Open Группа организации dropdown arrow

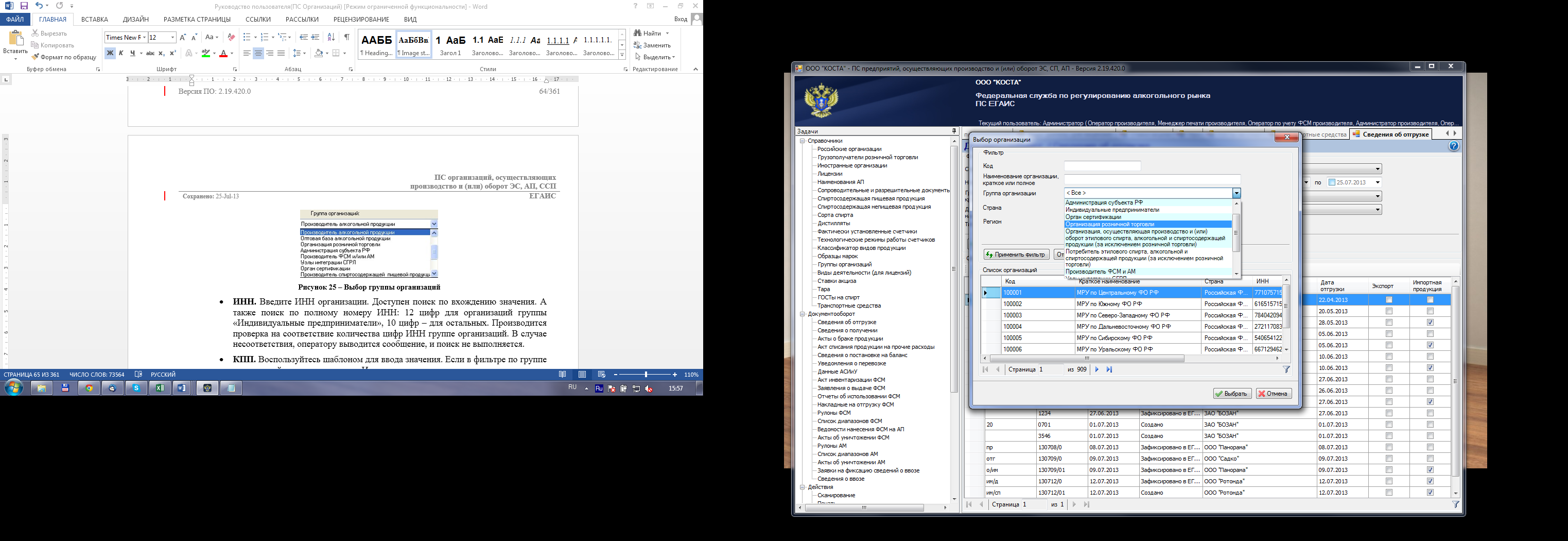(x=1236, y=194)
